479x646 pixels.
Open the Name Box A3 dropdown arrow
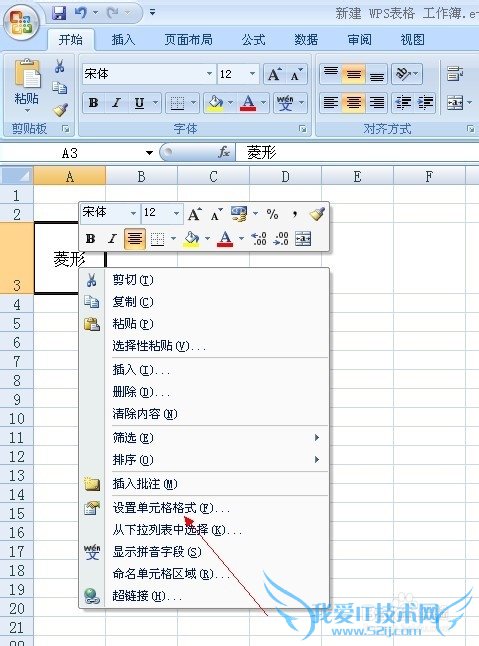[149, 153]
